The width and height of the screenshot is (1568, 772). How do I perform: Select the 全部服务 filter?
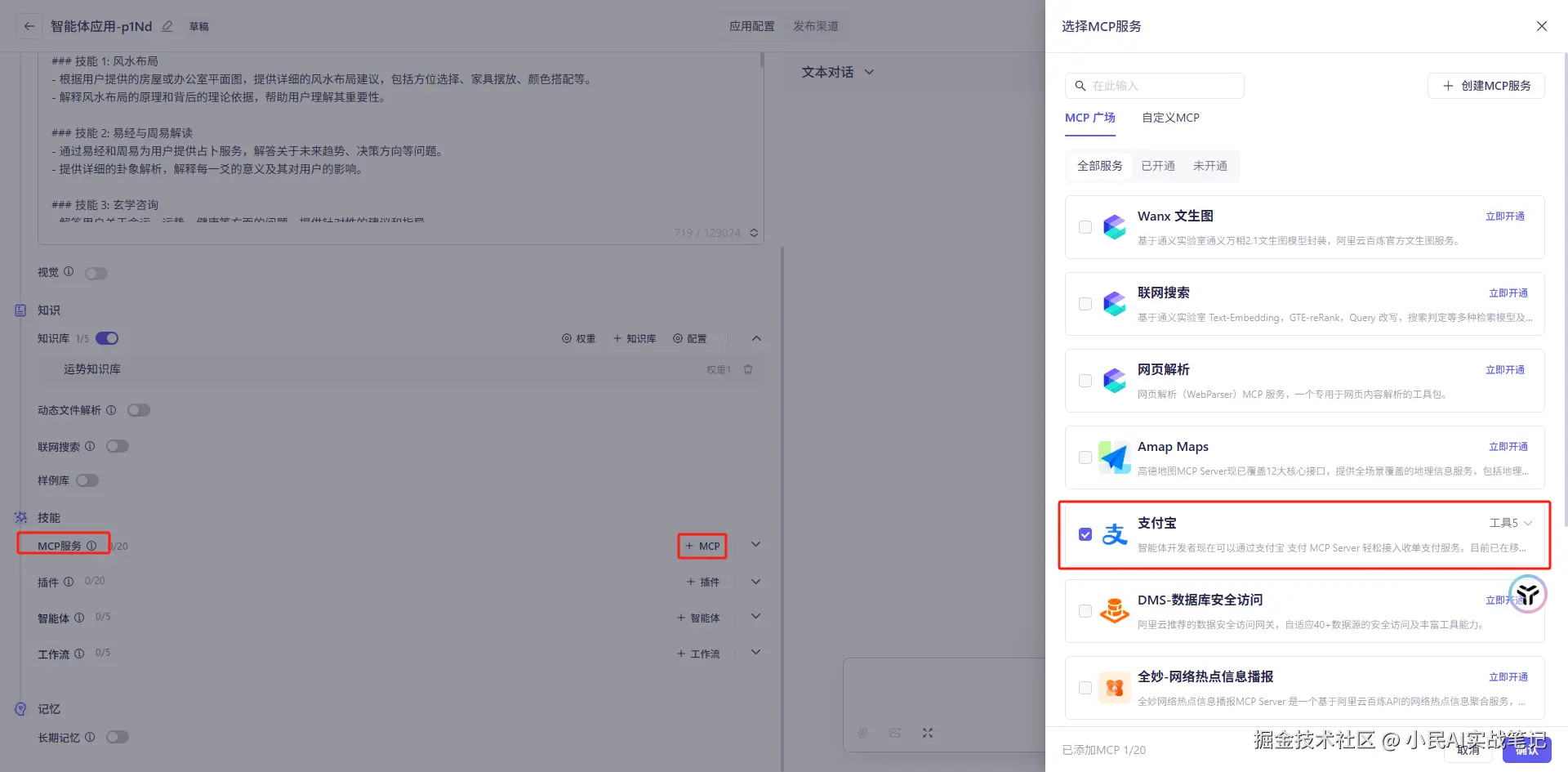click(x=1100, y=166)
